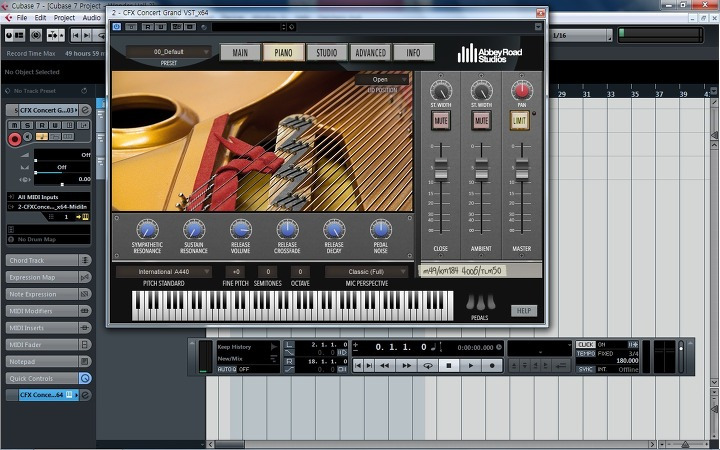
Task: Toggle the master LIMIT button
Action: tap(520, 121)
